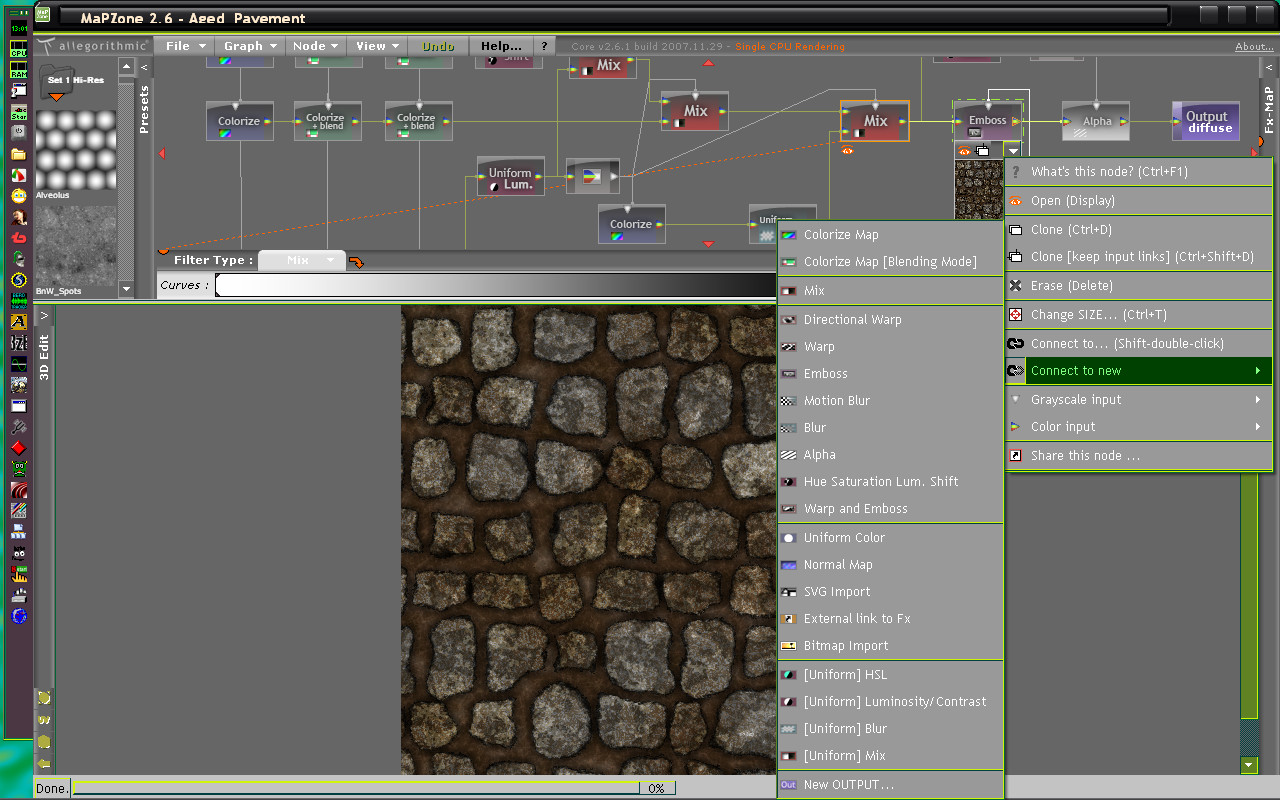Open the dropdown arrow under the Emboss node
1280x800 pixels.
1012,151
